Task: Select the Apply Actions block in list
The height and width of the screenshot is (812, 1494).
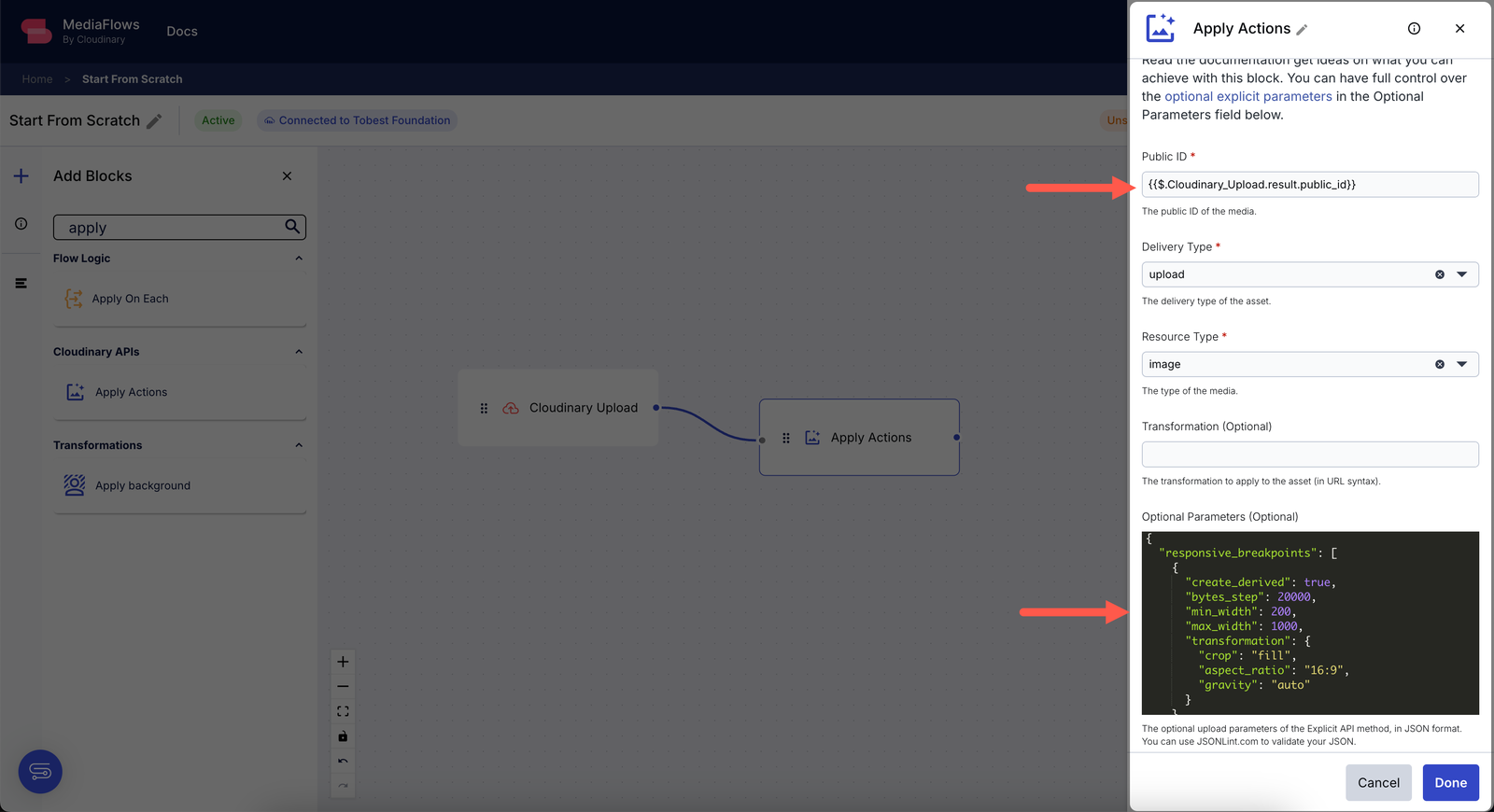Action: pos(179,392)
